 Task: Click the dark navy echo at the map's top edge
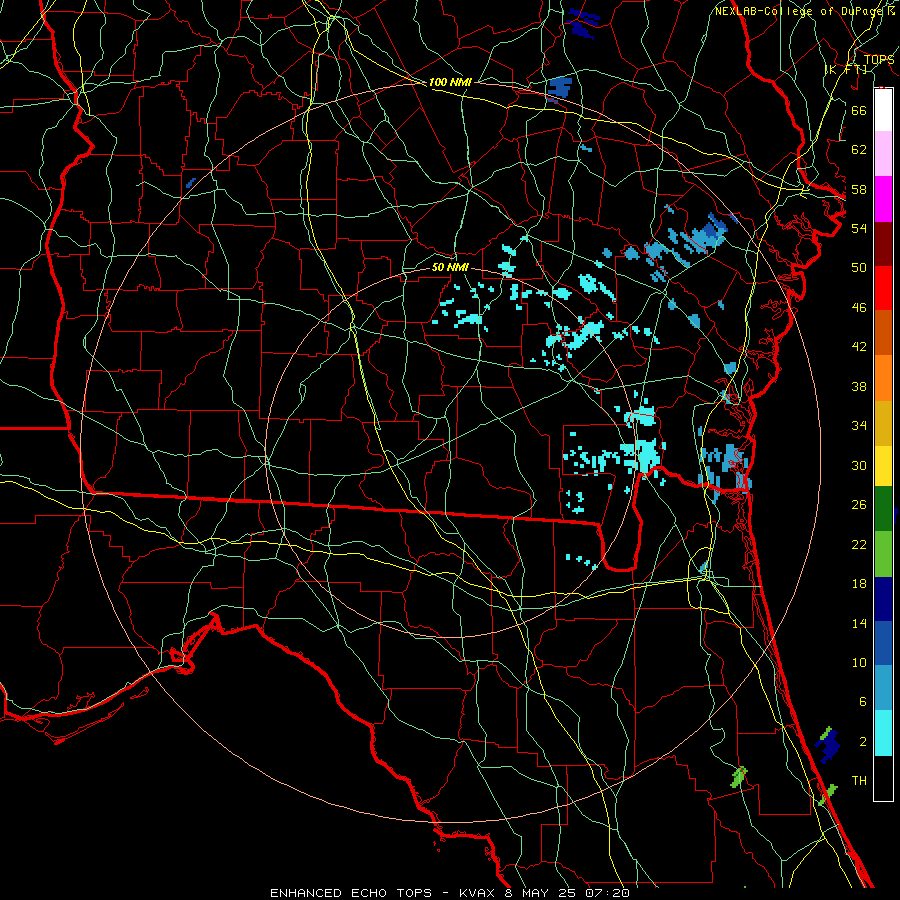pos(583,23)
